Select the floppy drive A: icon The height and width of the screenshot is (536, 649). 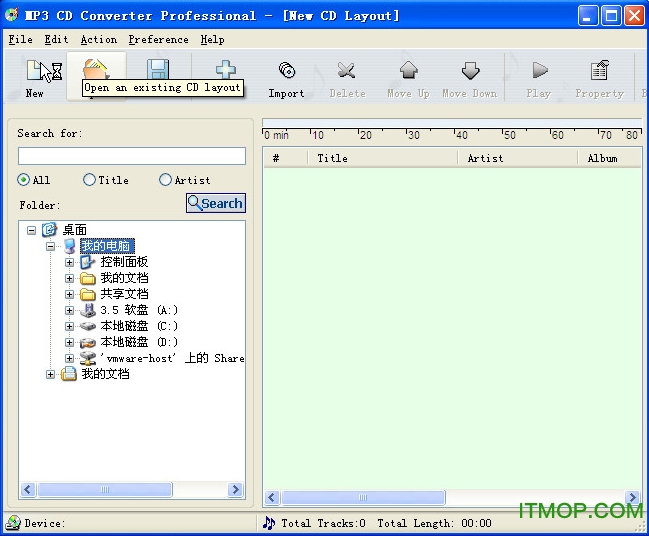(88, 310)
